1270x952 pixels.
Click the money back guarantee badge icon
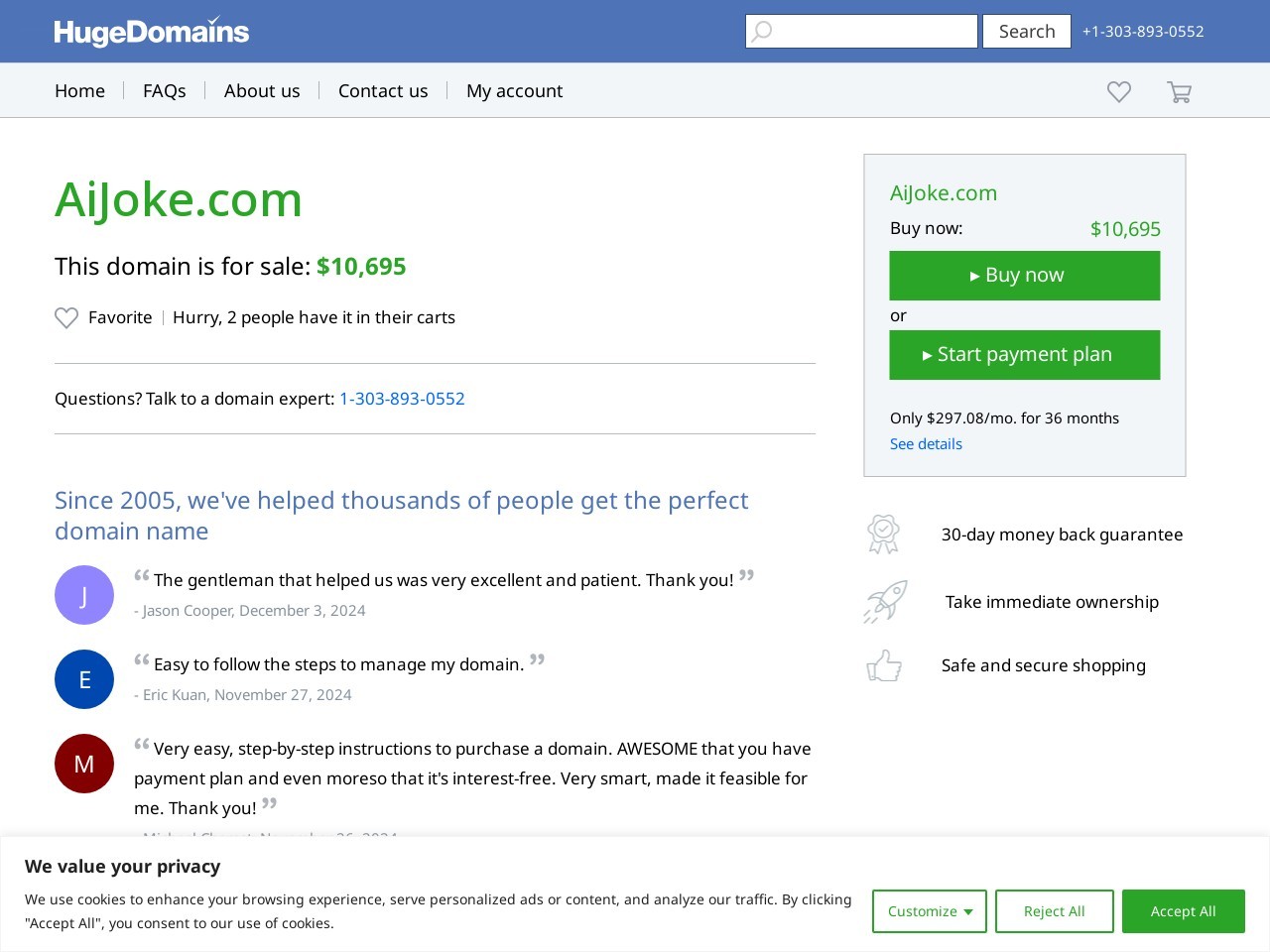pyautogui.click(x=883, y=535)
